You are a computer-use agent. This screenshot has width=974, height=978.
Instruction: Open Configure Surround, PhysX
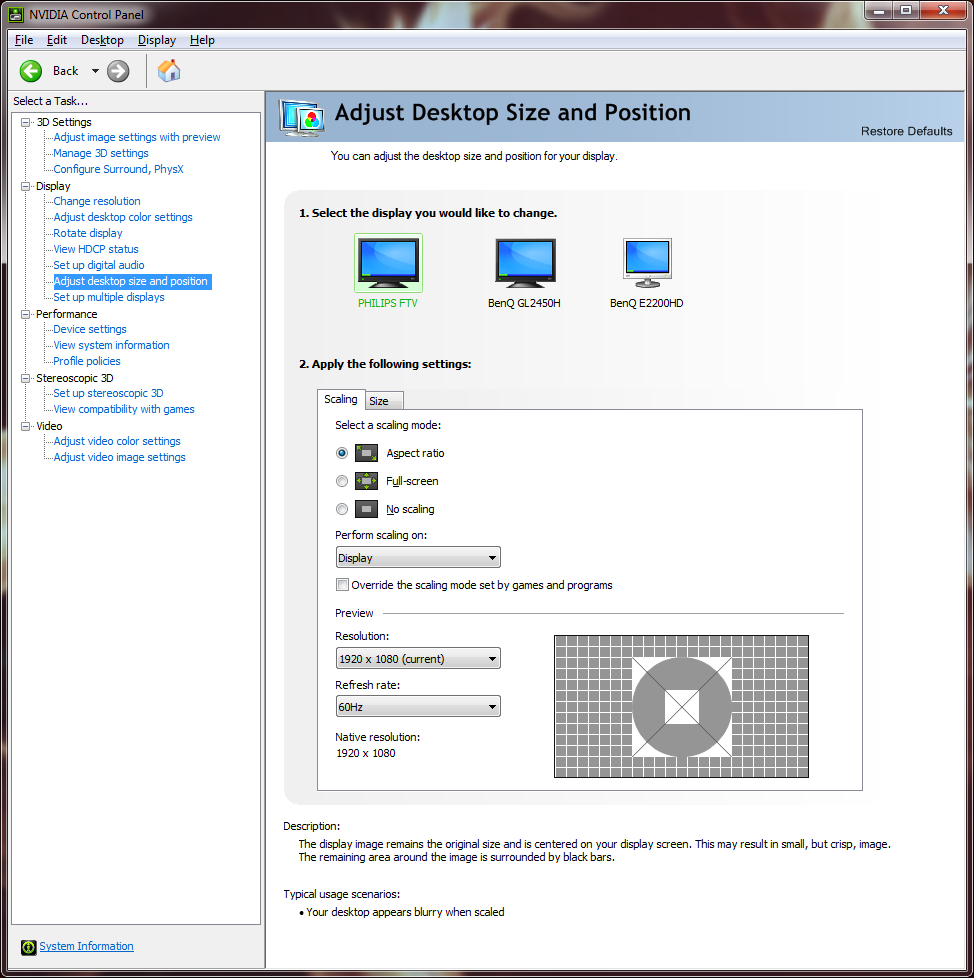coord(118,169)
